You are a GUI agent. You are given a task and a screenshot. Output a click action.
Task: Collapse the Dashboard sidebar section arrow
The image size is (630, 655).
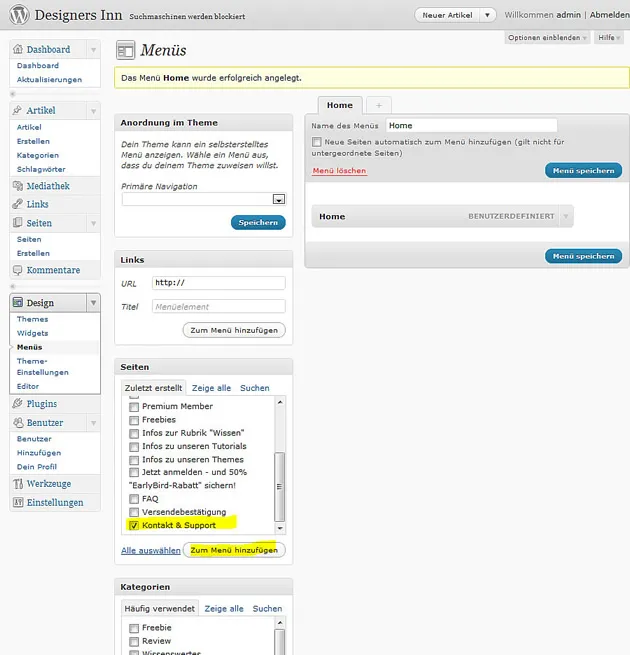[93, 50]
